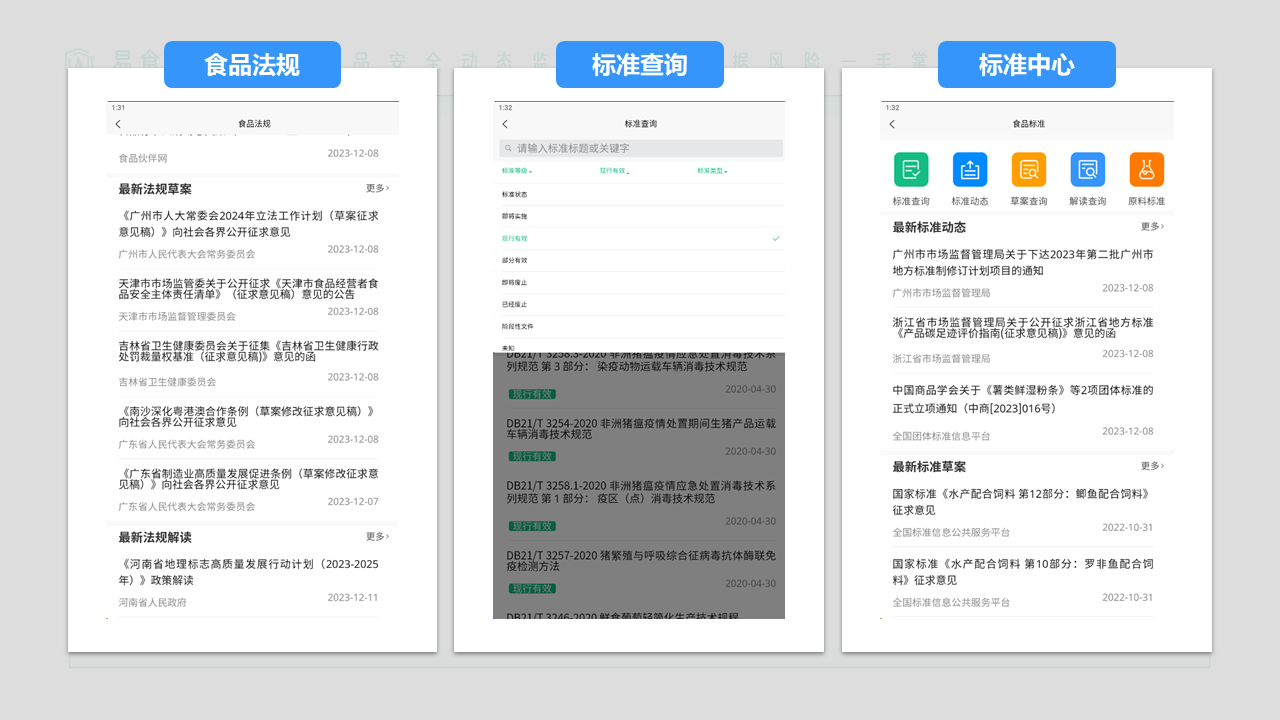Tap 更多 beside 最新标准动态

tap(1152, 227)
